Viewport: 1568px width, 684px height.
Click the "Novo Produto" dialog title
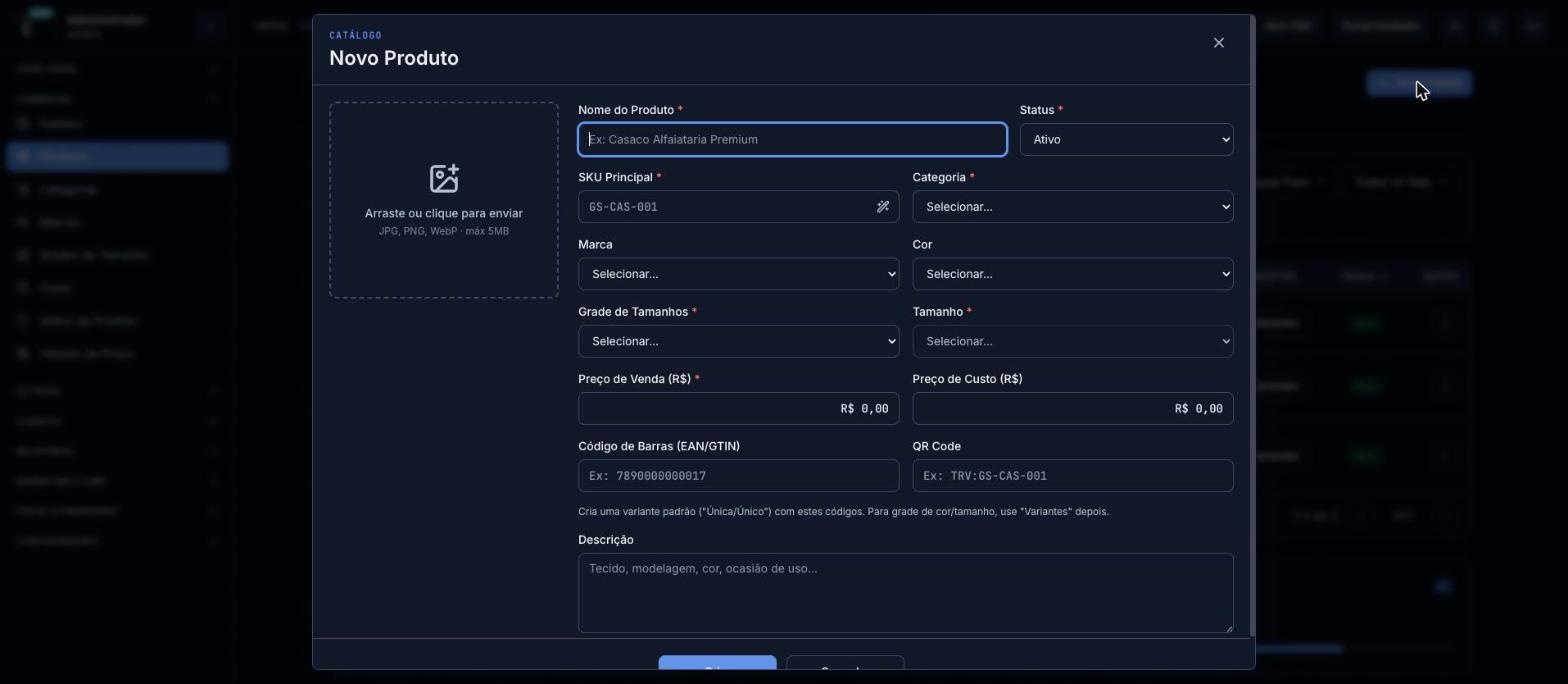pyautogui.click(x=394, y=58)
